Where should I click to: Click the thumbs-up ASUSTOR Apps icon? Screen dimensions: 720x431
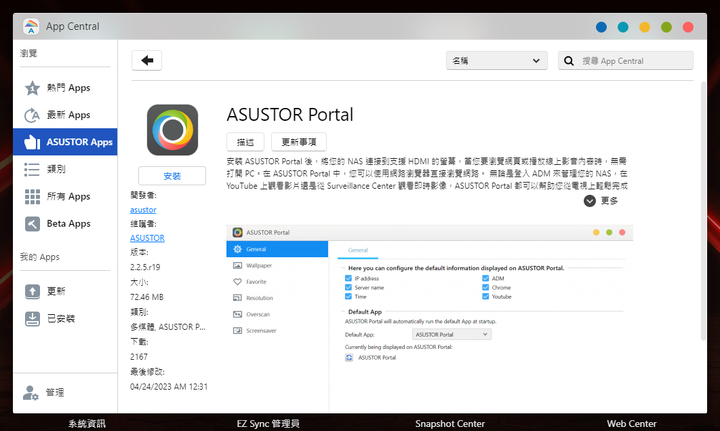pyautogui.click(x=32, y=142)
